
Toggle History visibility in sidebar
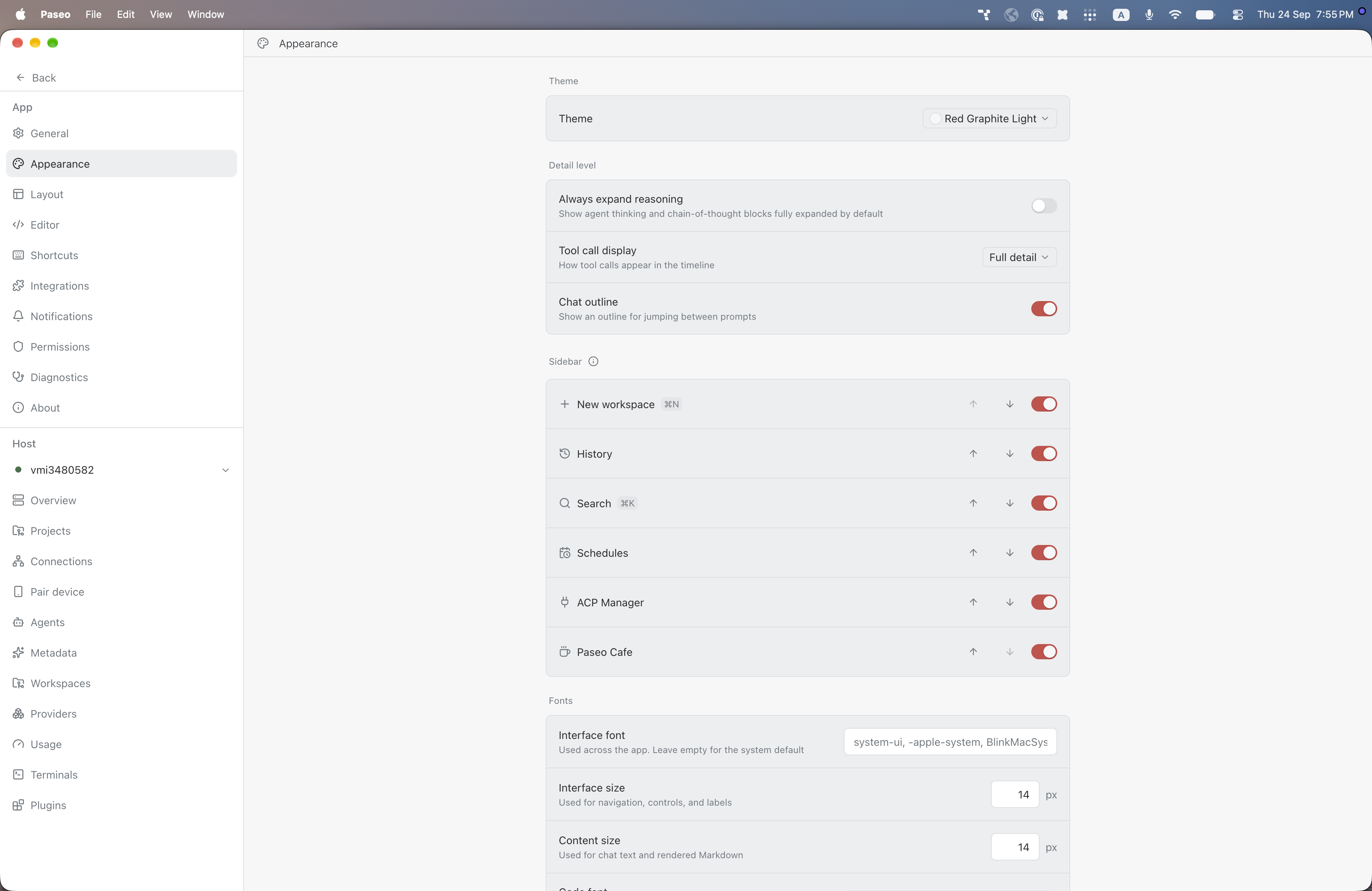(1044, 454)
